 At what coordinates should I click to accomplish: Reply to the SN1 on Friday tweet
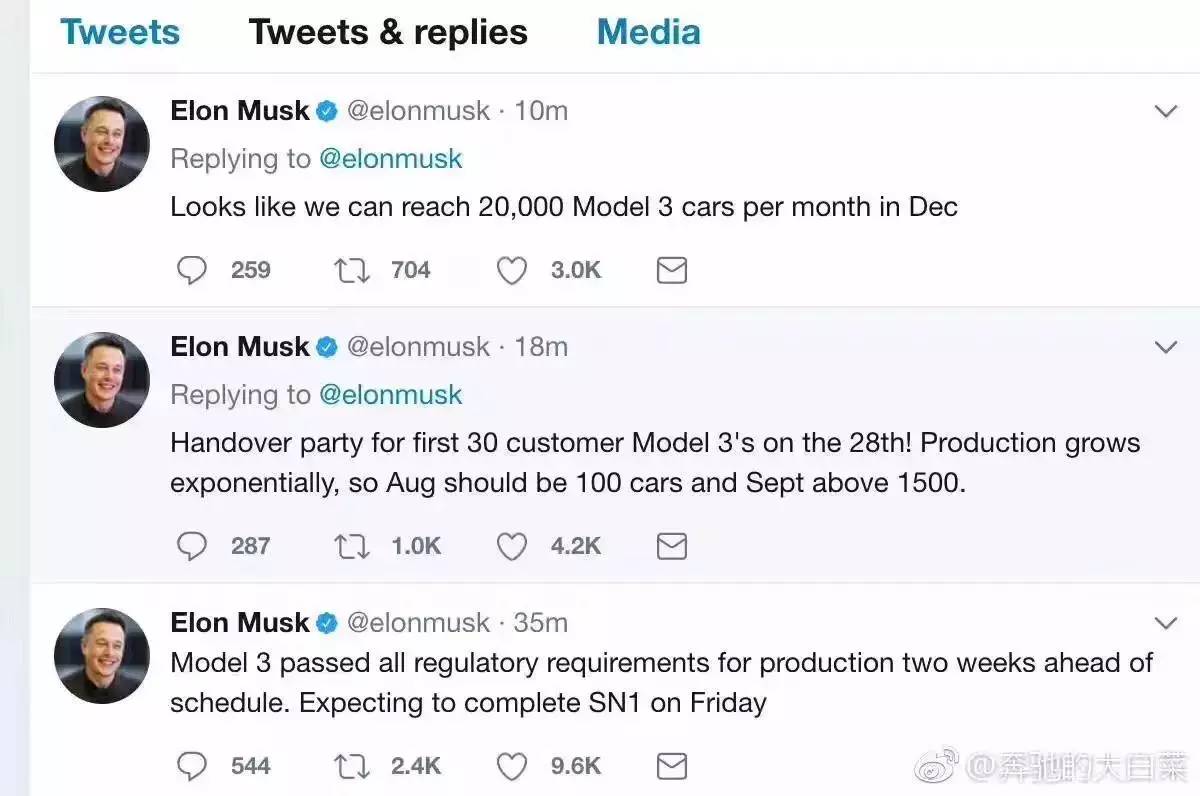191,767
